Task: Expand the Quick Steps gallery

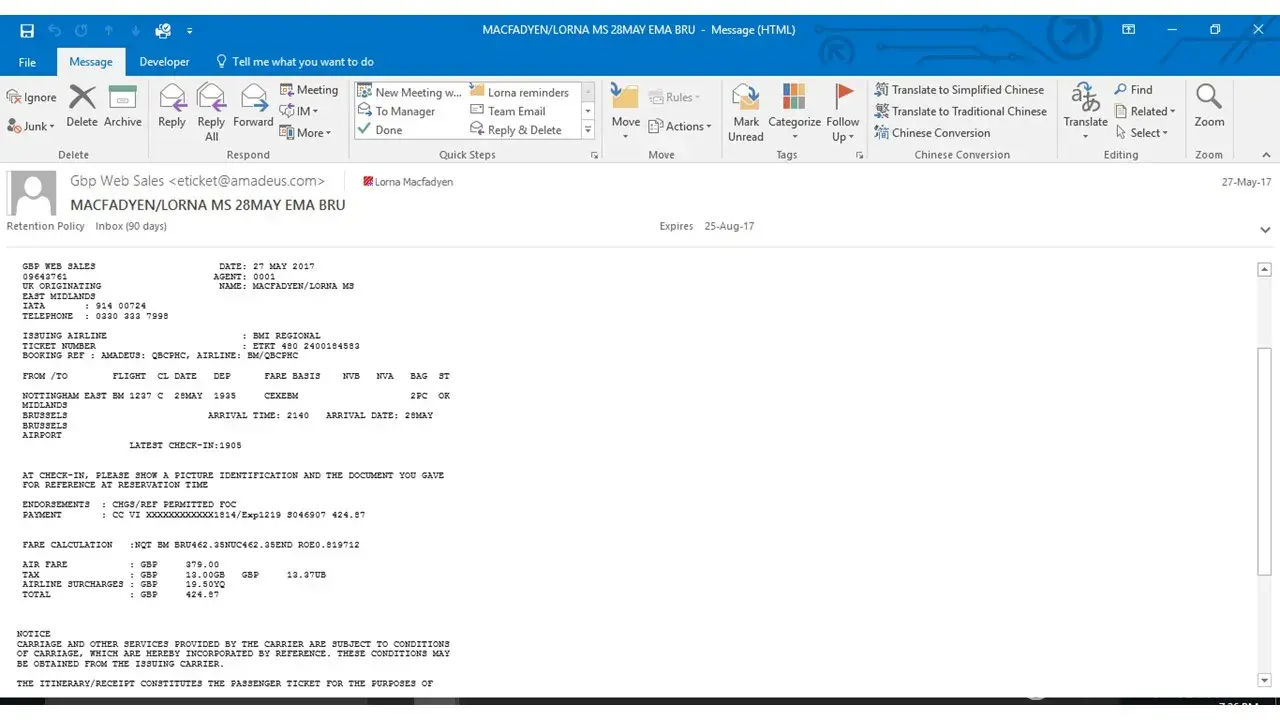Action: [588, 130]
